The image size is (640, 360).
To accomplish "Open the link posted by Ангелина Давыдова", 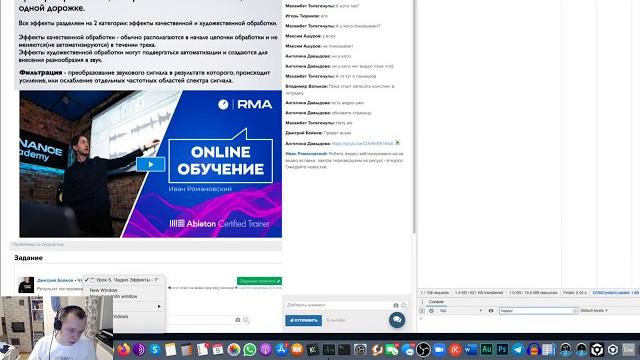I will [362, 143].
